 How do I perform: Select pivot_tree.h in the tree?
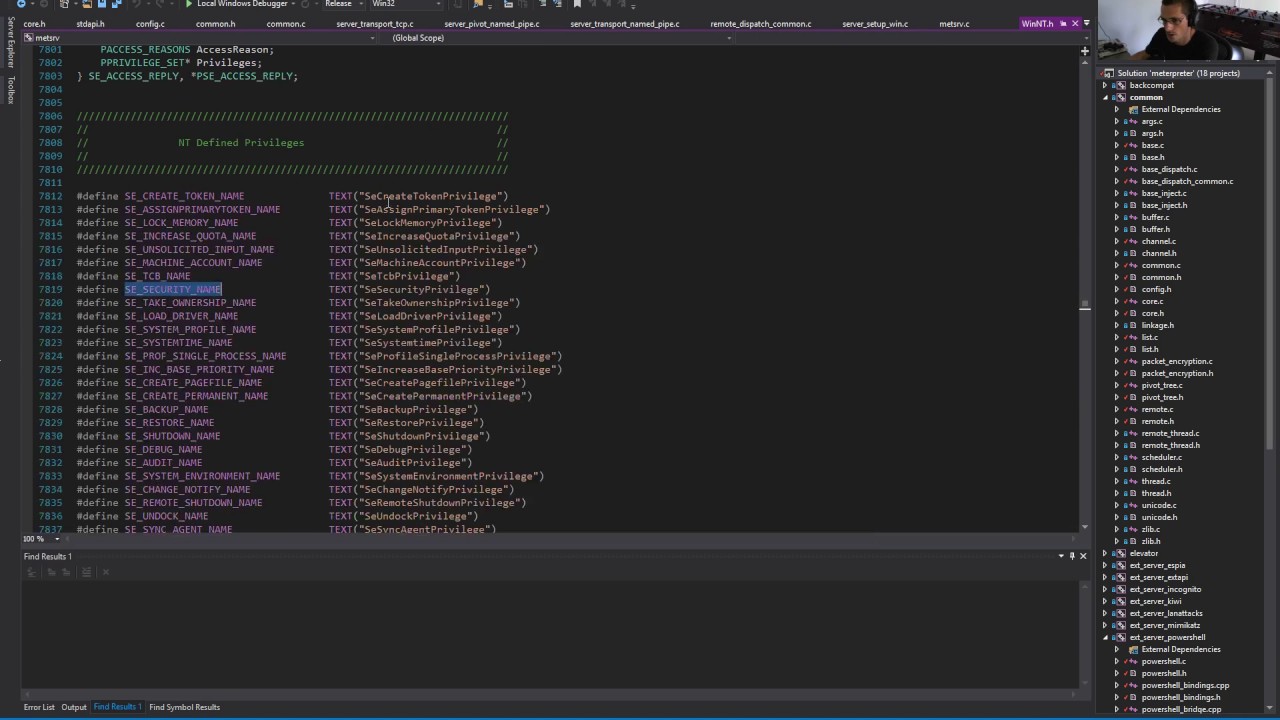1161,397
